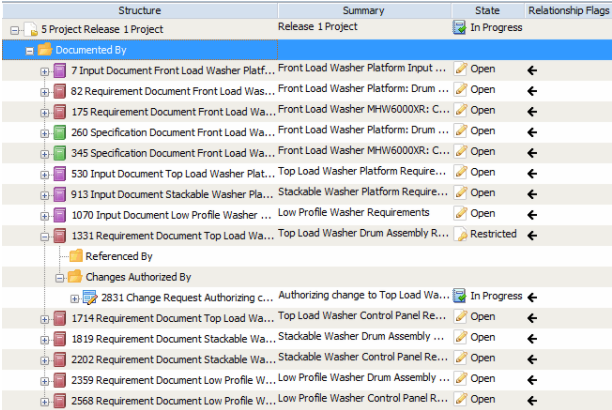Click summary 'Low Profile Washer Requirements'
This screenshot has height=410, width=612.
coord(354,212)
